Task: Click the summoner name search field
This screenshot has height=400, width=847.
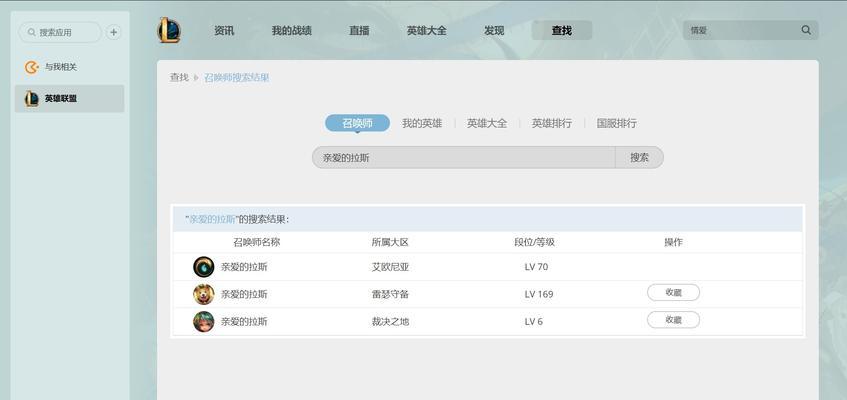Action: [x=463, y=158]
